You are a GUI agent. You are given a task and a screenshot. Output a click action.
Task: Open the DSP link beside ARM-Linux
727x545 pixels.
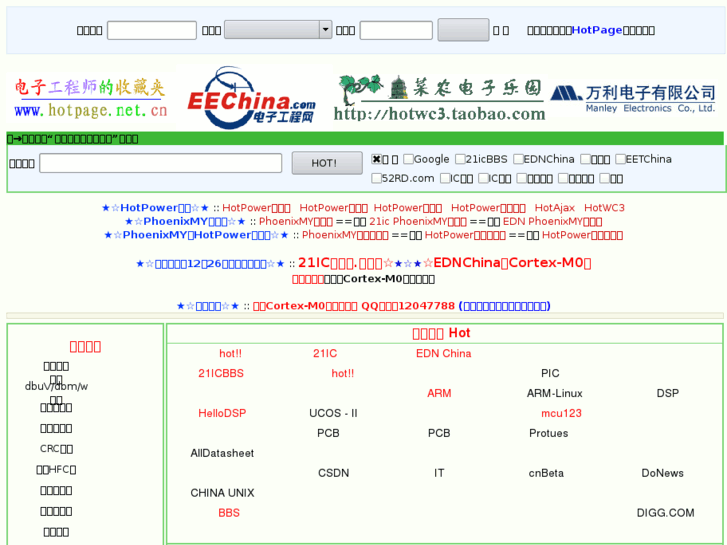click(x=668, y=393)
